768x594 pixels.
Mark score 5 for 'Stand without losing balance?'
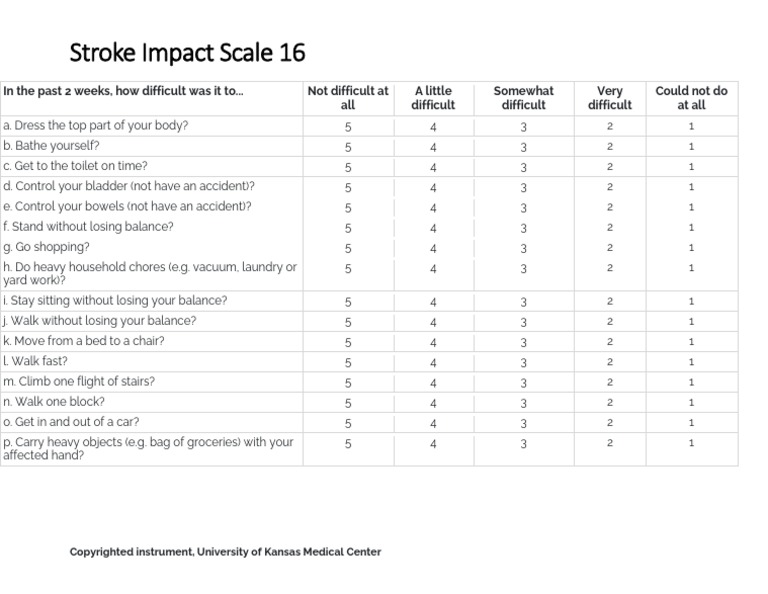[x=348, y=228]
